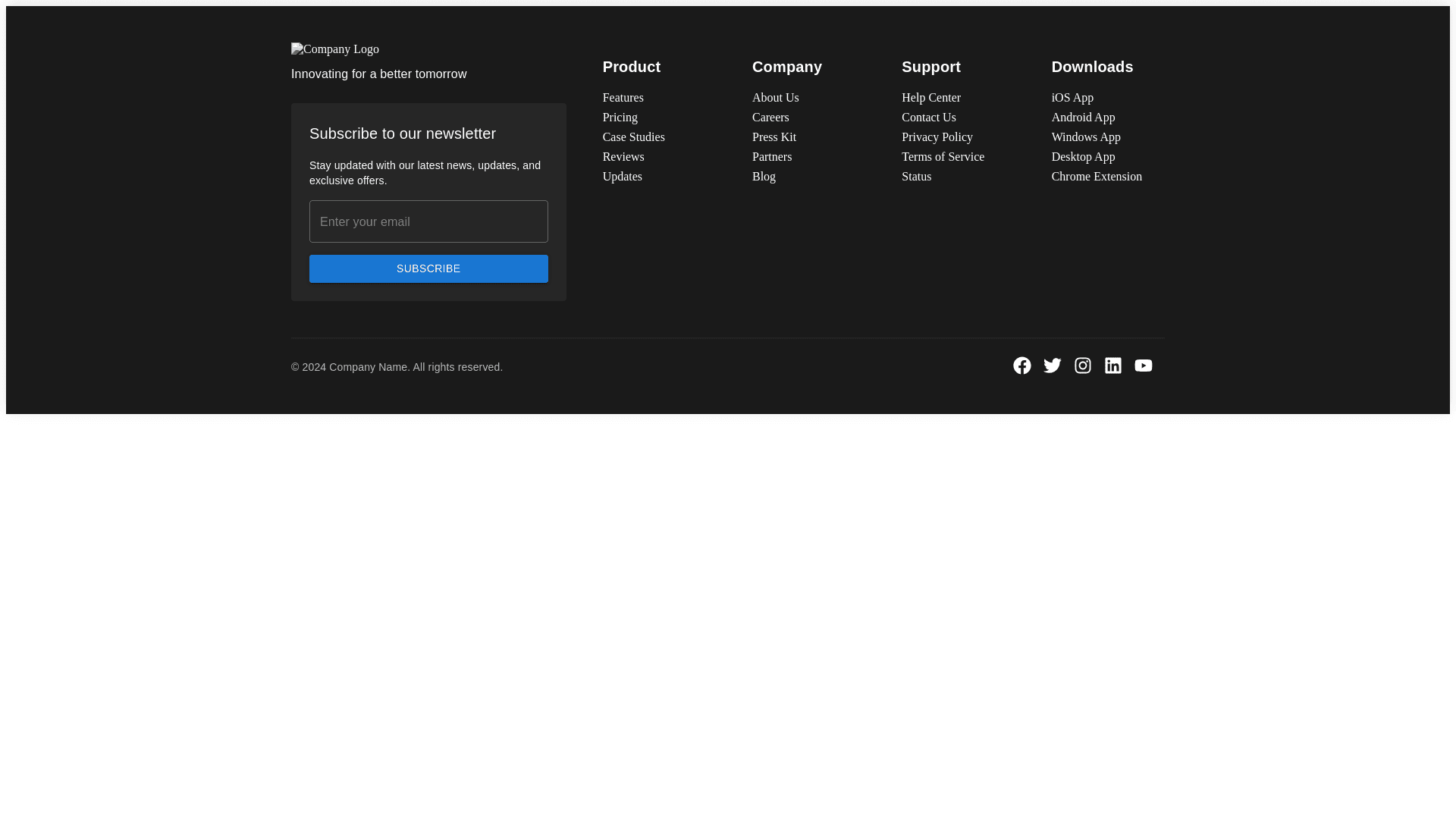1456x819 pixels.
Task: Open the YouTube social icon
Action: tap(1143, 366)
